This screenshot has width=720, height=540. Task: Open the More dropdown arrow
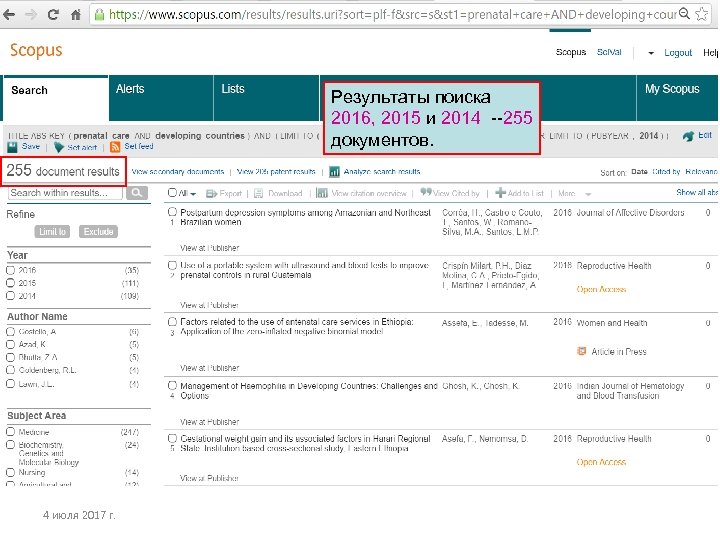pos(588,194)
